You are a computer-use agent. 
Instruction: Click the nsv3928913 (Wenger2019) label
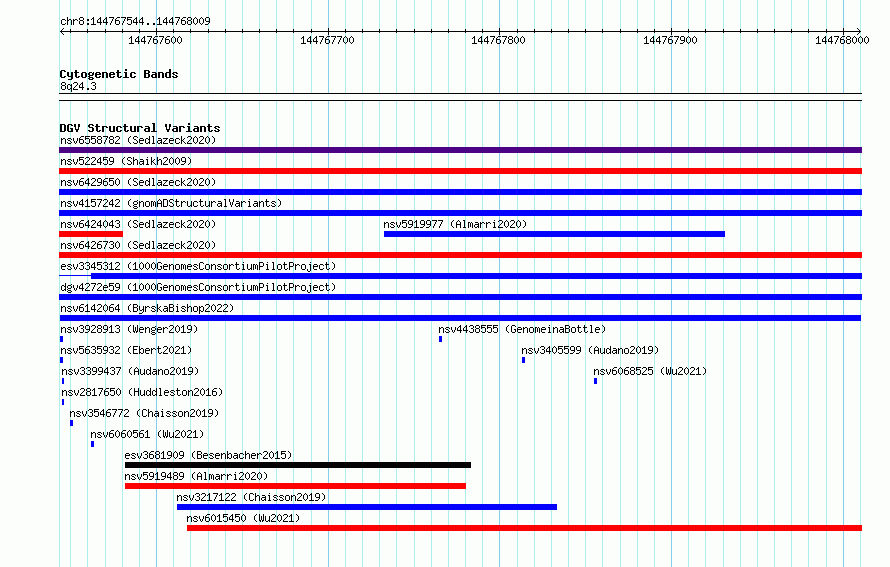129,329
